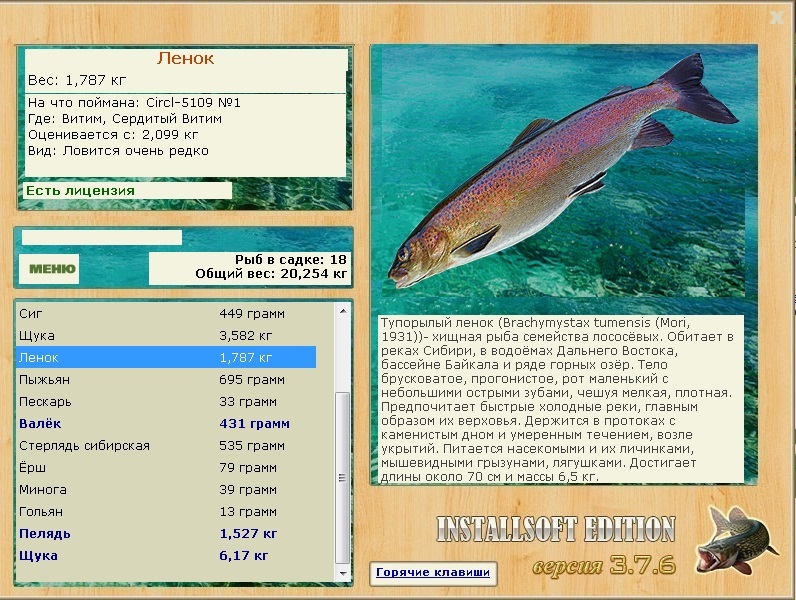Select the Гольян 13 грамм row
The width and height of the screenshot is (796, 600).
tap(168, 512)
